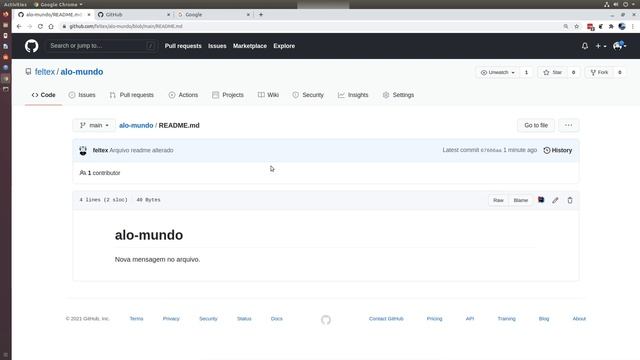
Task: Click Contact GitHub footer link
Action: (x=386, y=318)
